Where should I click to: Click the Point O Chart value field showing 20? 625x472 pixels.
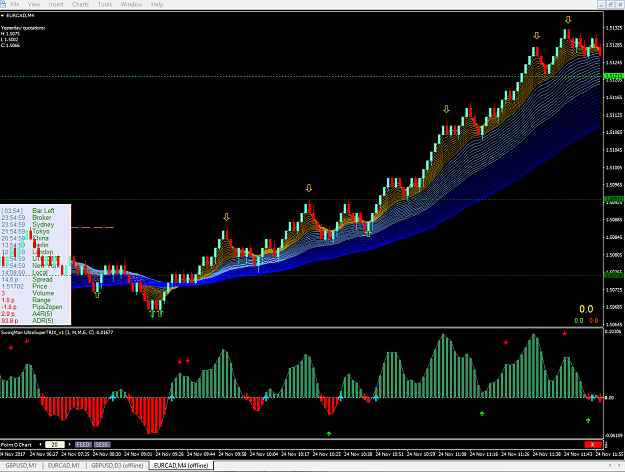[55, 444]
